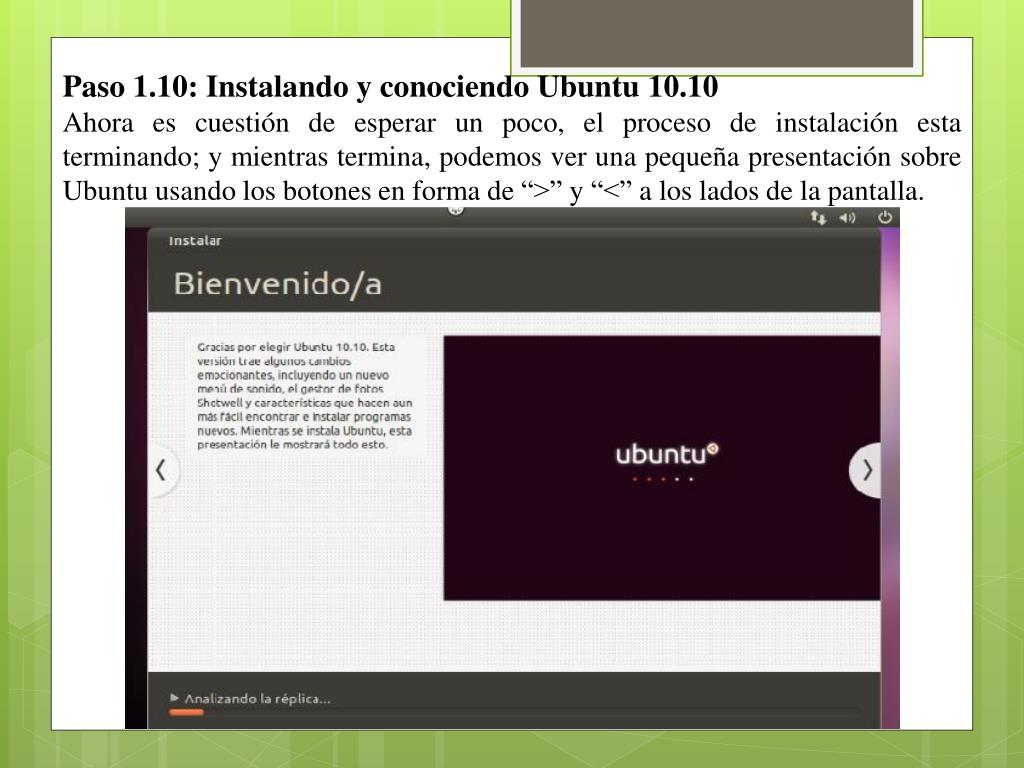Viewport: 1024px width, 768px height.
Task: Click the 'Gracias por elegir Ubuntu 10.10' paragraph
Action: (x=304, y=396)
